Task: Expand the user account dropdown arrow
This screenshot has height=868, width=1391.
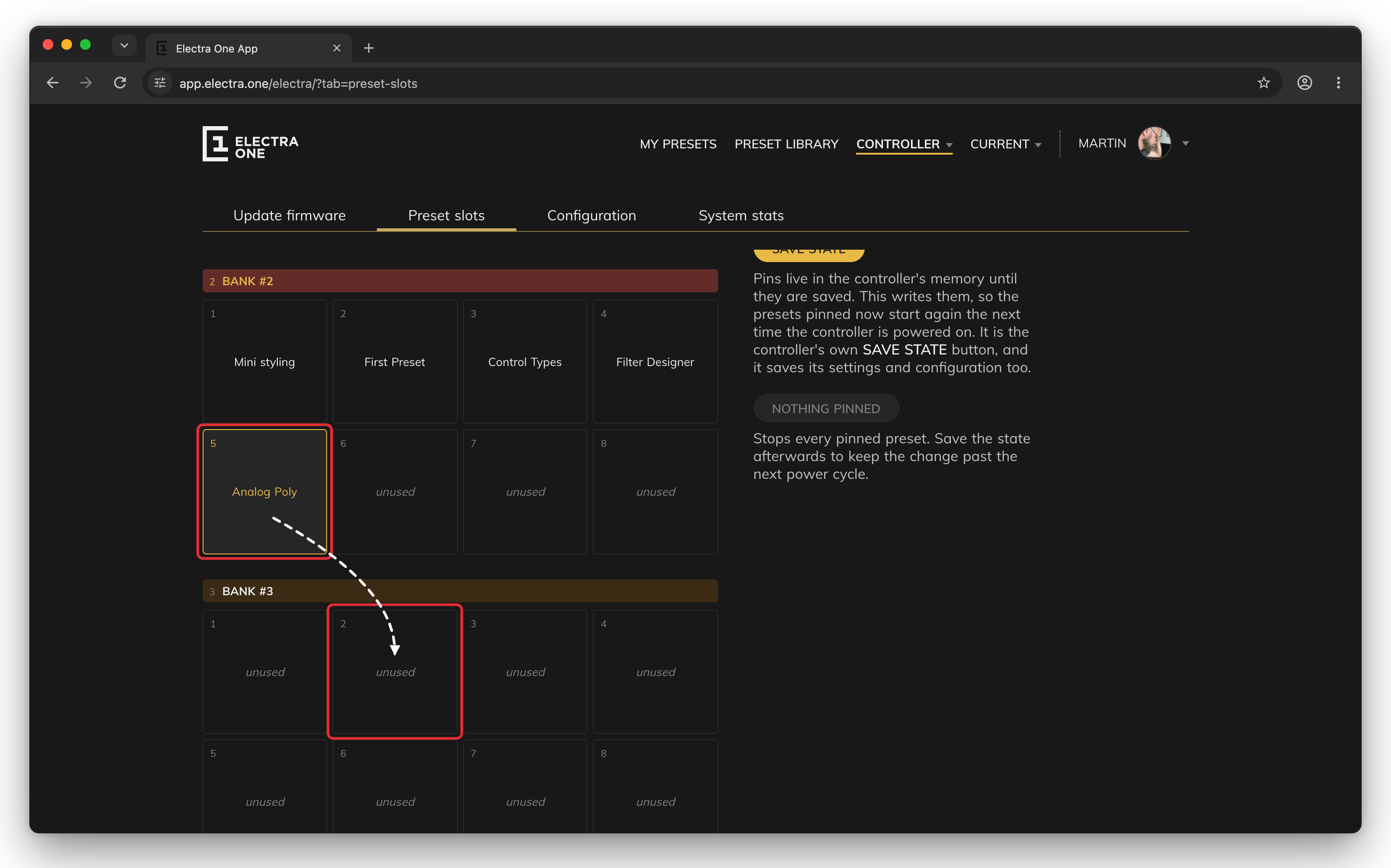Action: 1185,143
